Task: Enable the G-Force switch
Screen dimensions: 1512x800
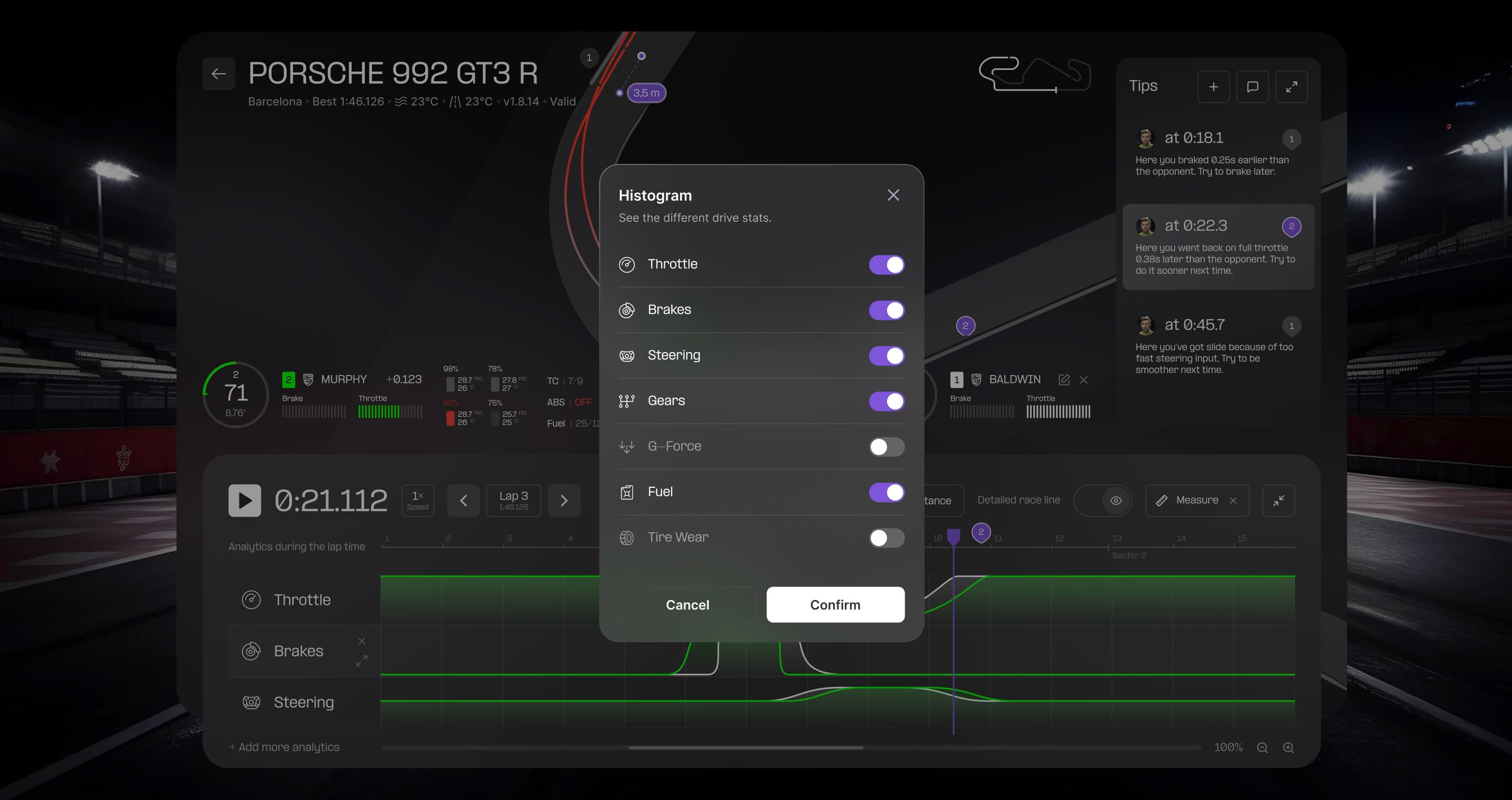Action: (x=886, y=447)
